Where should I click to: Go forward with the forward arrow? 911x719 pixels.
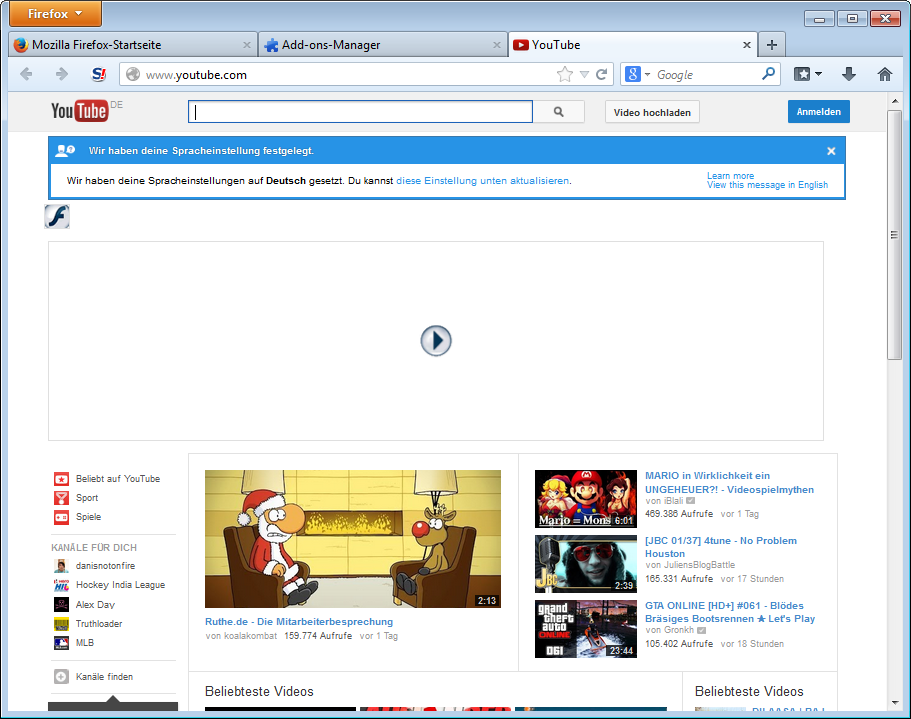pyautogui.click(x=62, y=74)
